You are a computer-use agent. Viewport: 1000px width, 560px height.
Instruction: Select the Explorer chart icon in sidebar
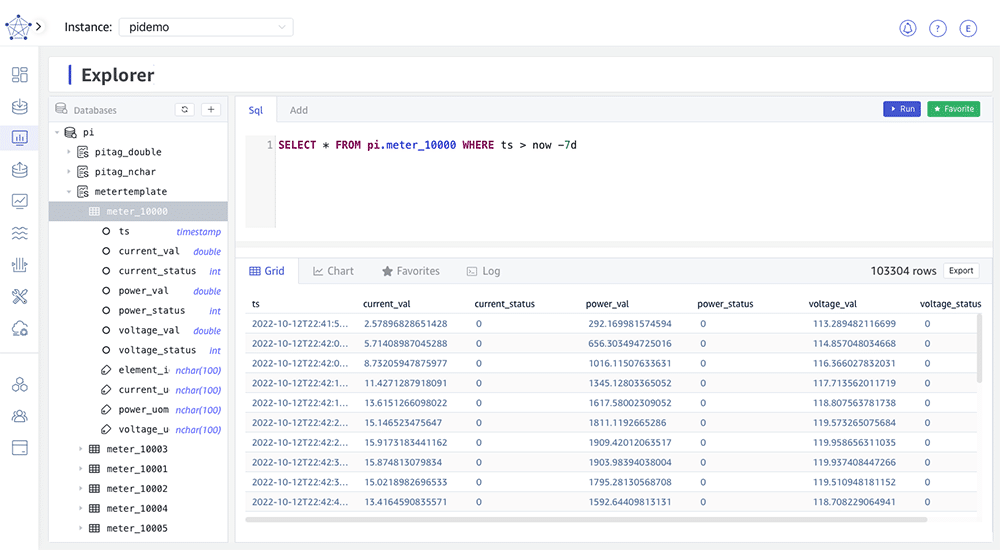pos(20,137)
